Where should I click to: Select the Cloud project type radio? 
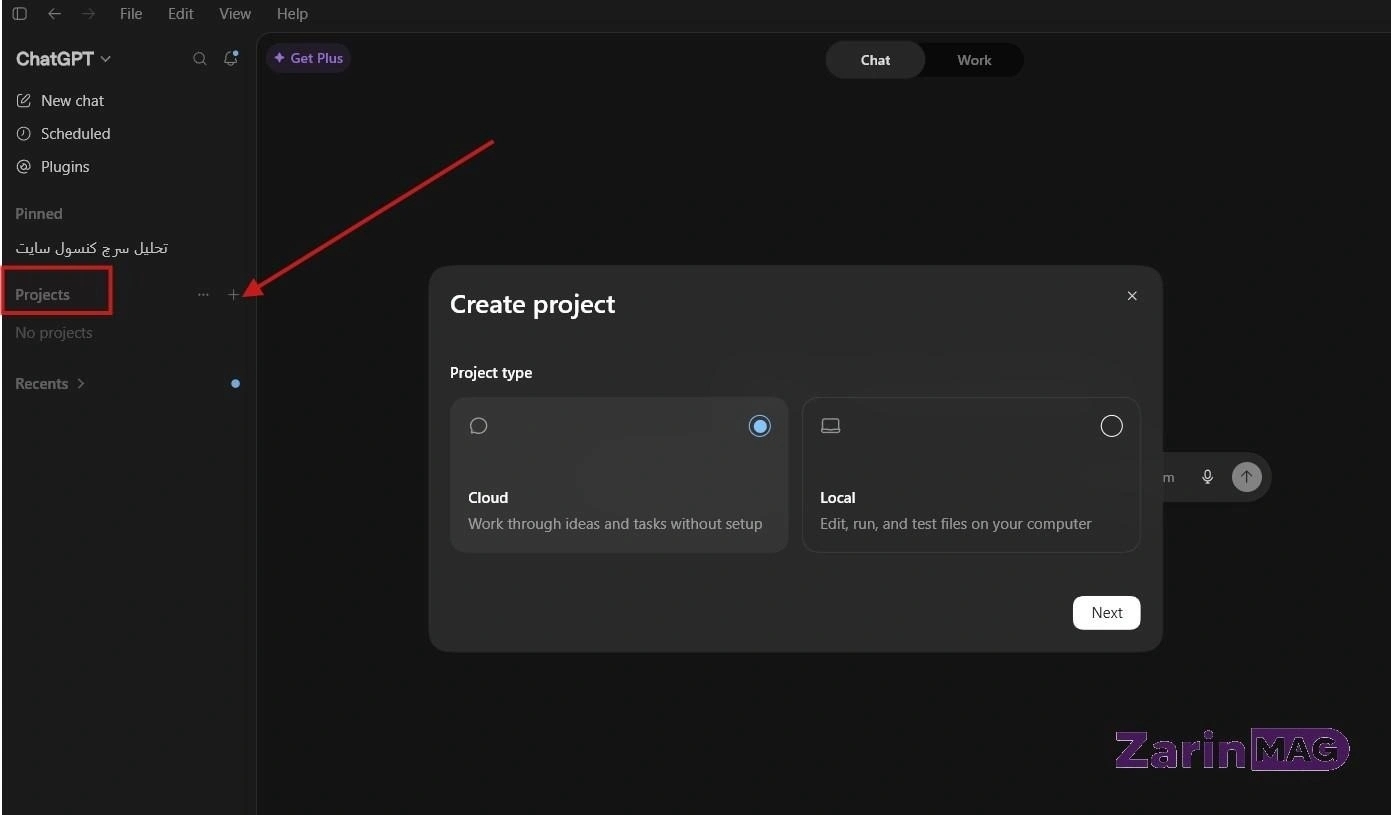coord(760,426)
